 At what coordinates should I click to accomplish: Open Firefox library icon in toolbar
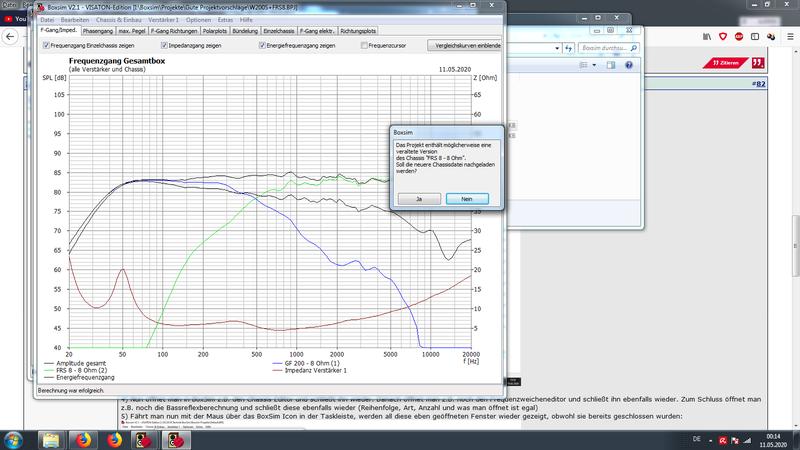(x=708, y=36)
